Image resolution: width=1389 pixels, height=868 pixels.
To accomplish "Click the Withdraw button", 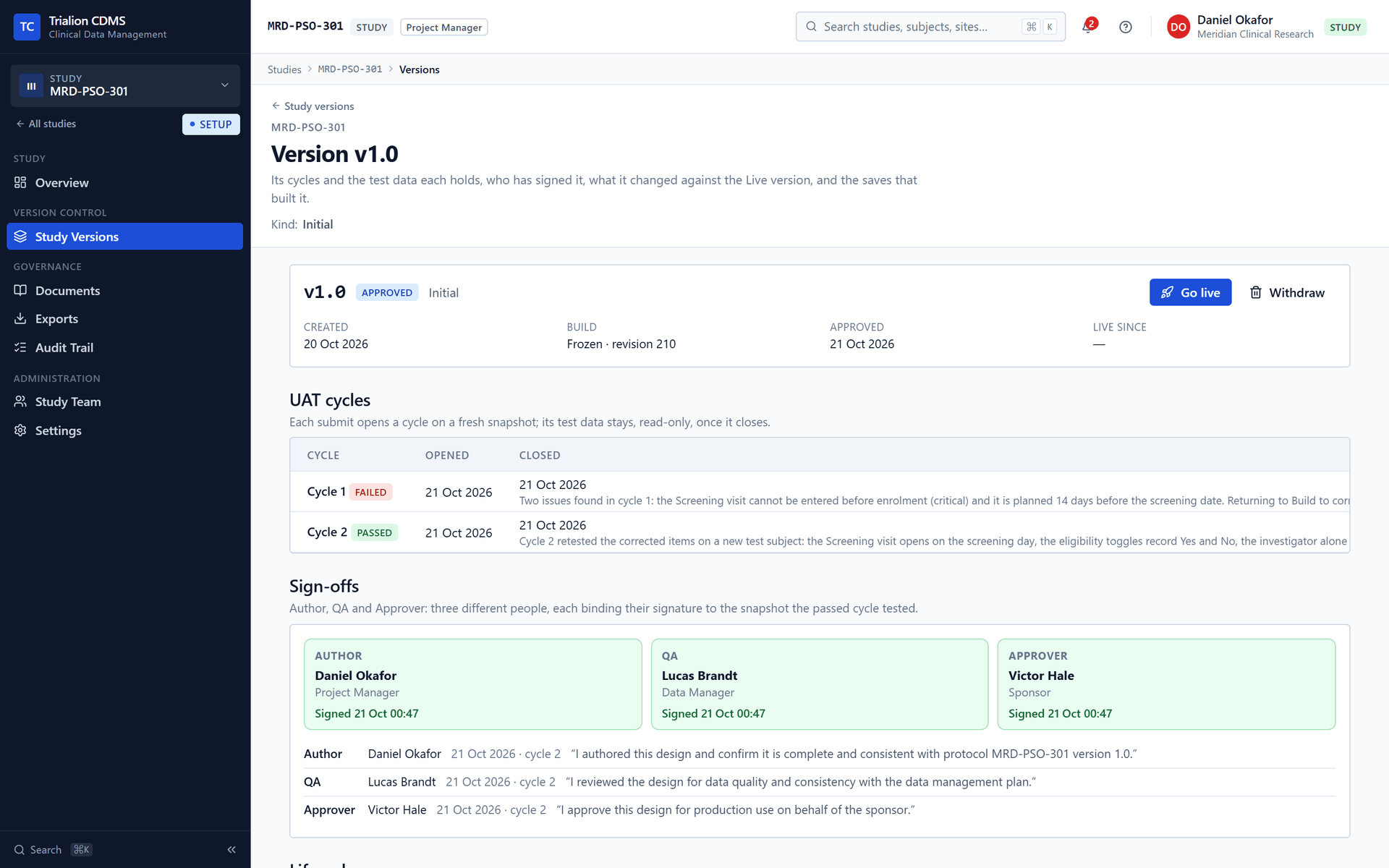I will [1287, 292].
